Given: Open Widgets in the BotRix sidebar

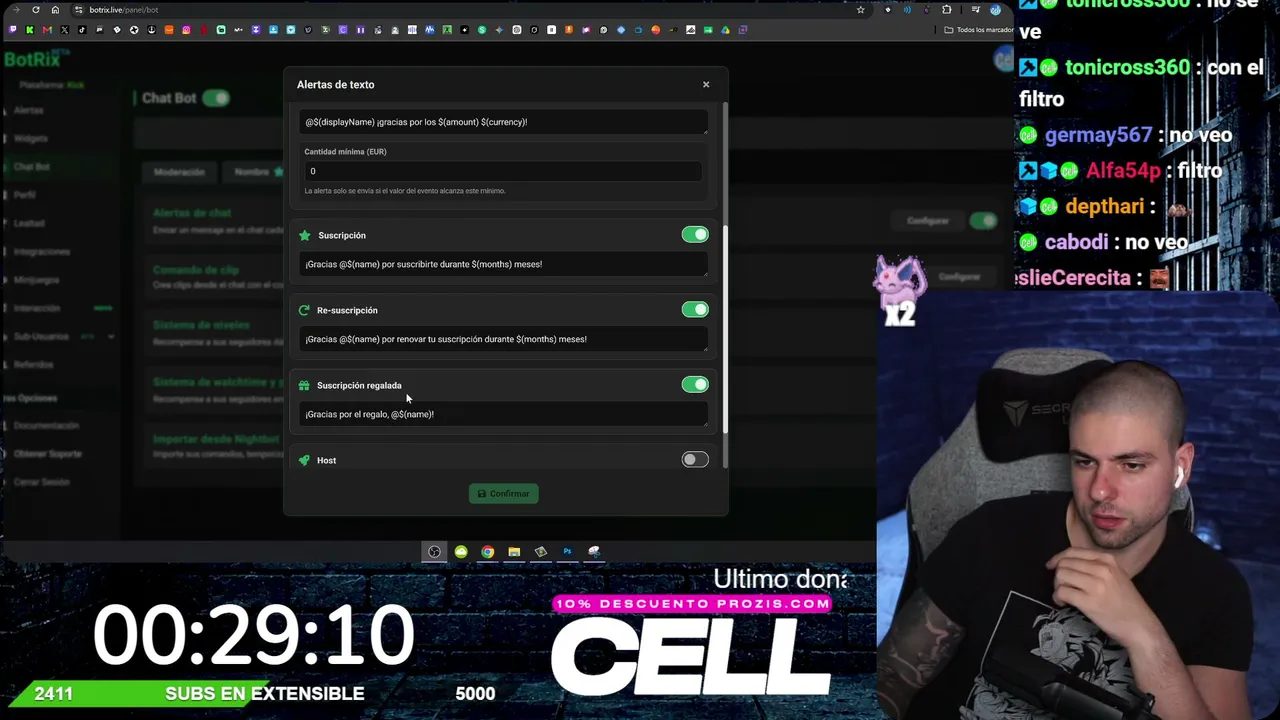Looking at the screenshot, I should (31, 138).
